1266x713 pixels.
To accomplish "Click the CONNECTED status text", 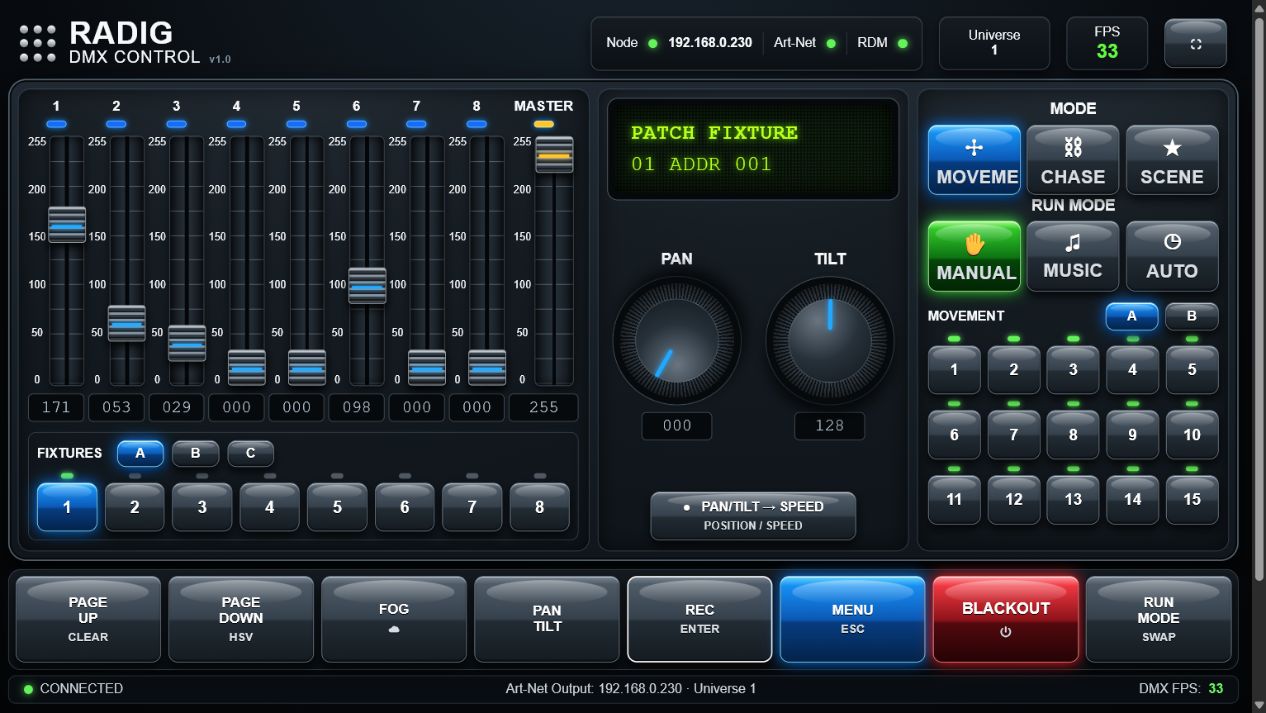I will (x=82, y=688).
